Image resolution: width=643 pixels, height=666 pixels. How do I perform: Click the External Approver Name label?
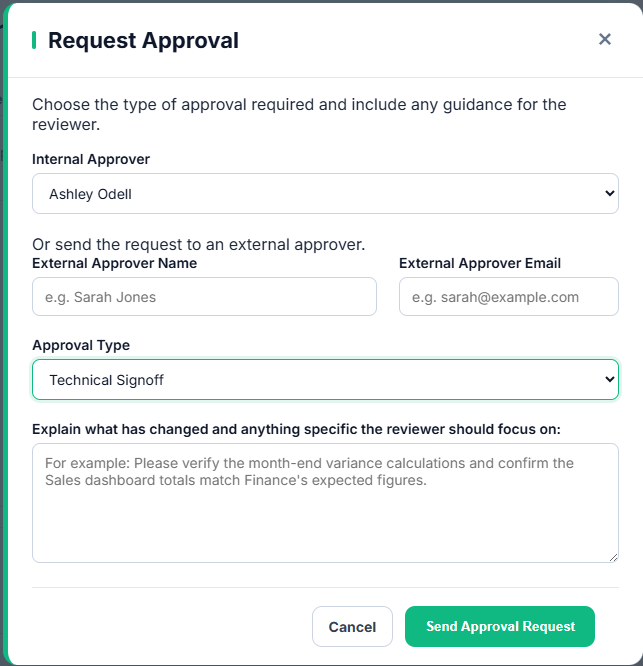click(115, 263)
